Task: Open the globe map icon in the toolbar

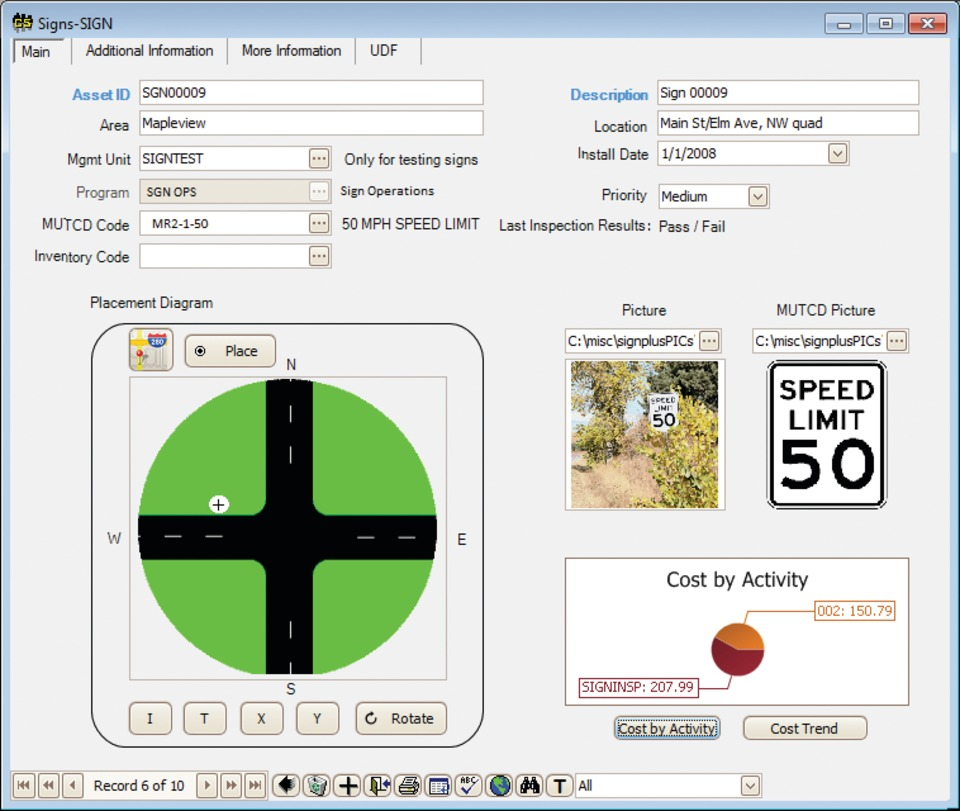Action: tap(498, 785)
